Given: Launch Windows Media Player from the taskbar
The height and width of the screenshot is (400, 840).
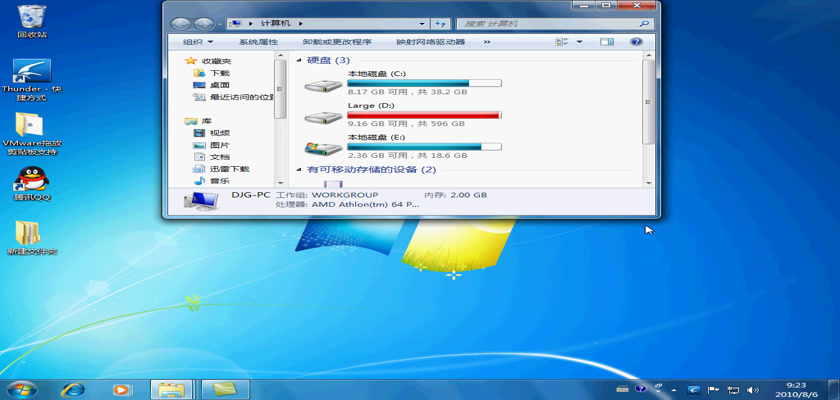Looking at the screenshot, I should 121,389.
